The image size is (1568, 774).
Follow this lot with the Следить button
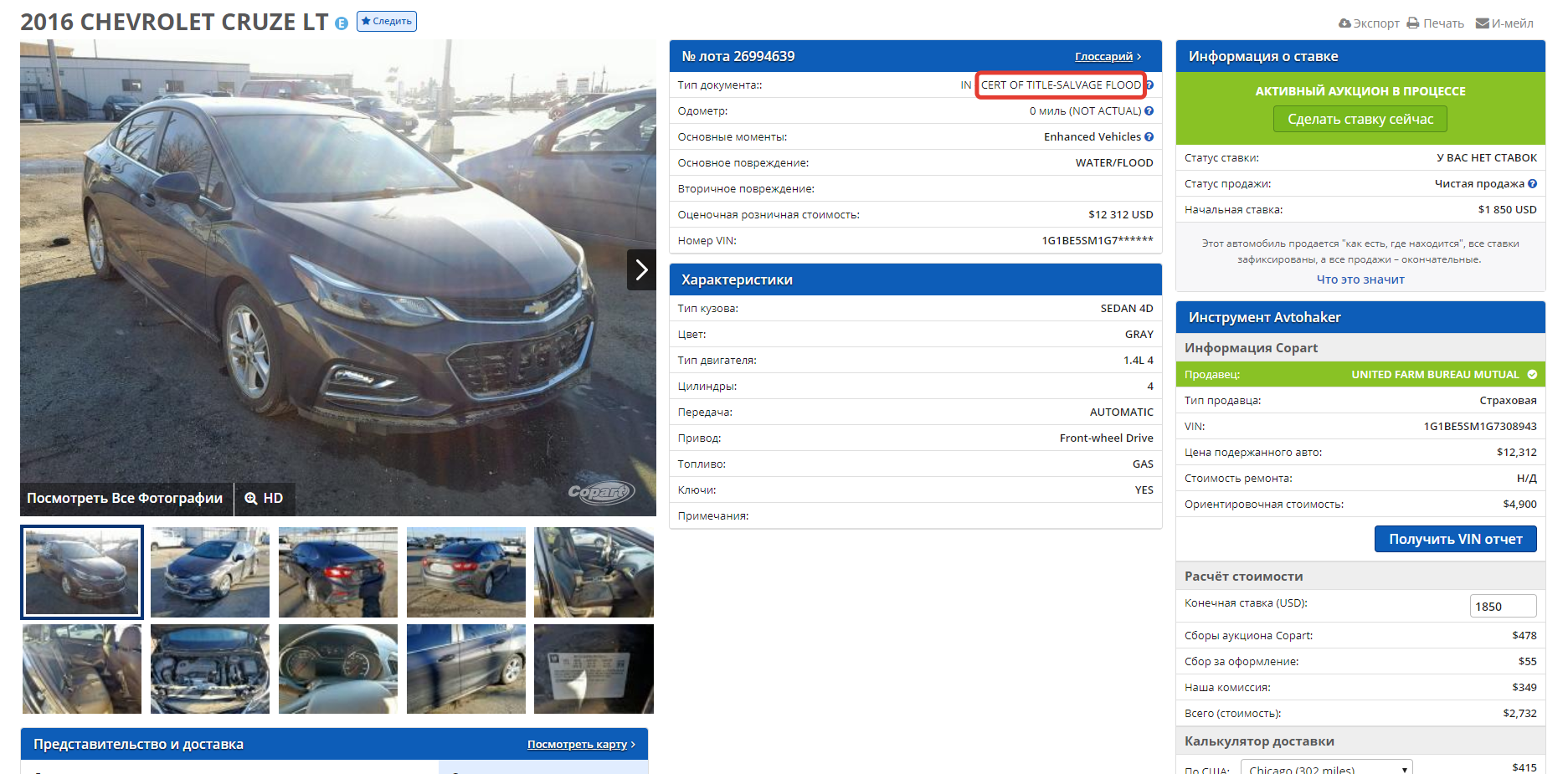[x=387, y=21]
